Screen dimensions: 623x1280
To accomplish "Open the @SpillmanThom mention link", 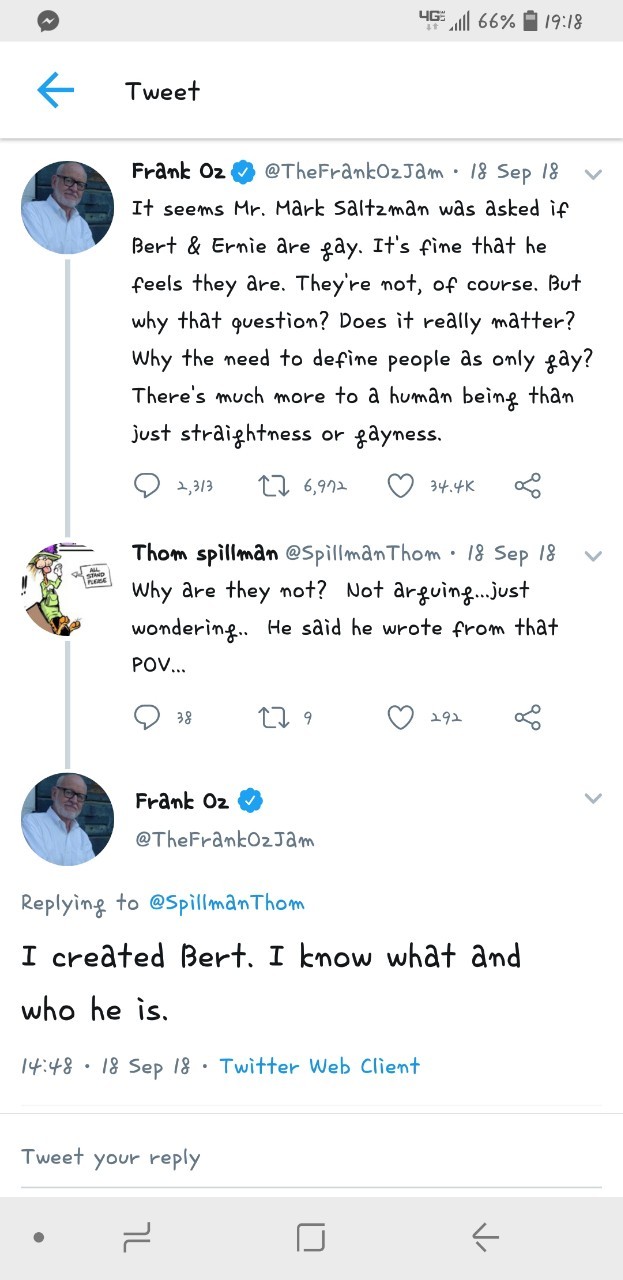I will click(226, 902).
